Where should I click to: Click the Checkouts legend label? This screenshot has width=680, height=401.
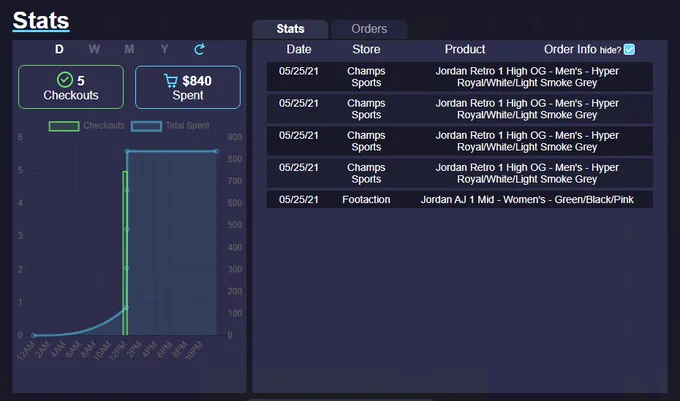[x=104, y=126]
